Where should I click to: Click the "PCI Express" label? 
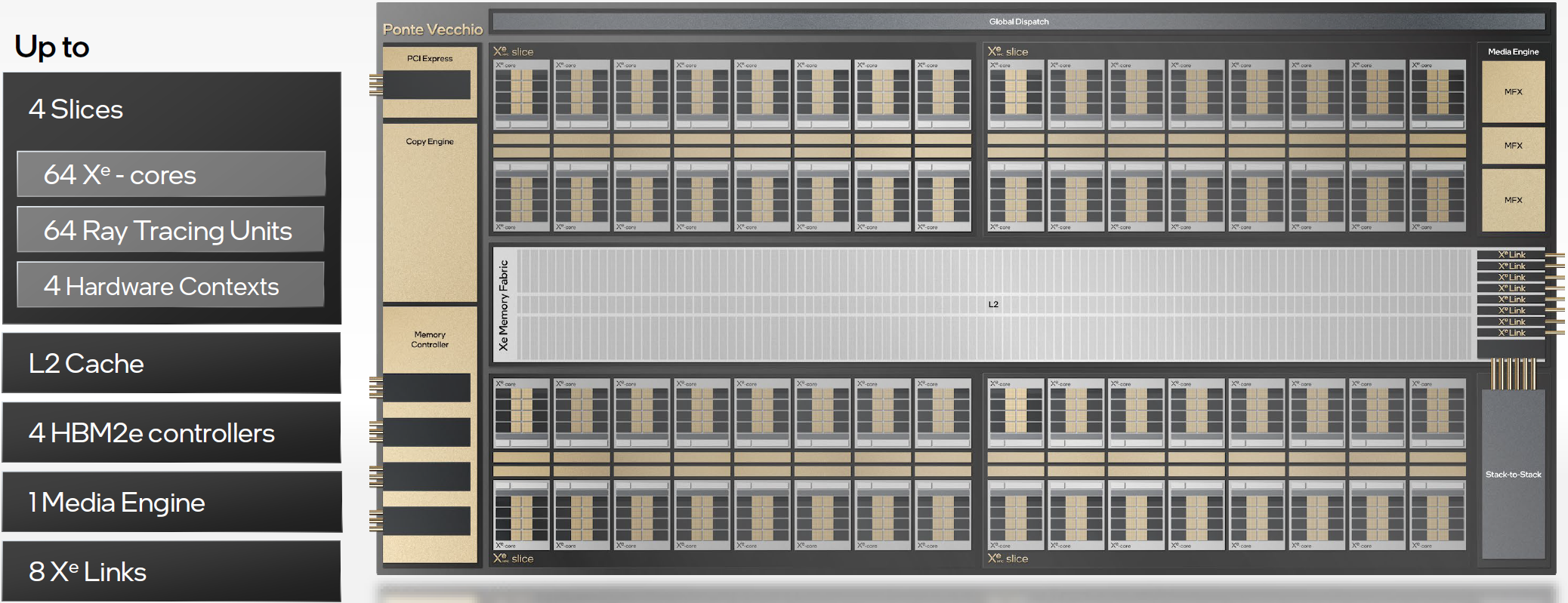coord(430,58)
